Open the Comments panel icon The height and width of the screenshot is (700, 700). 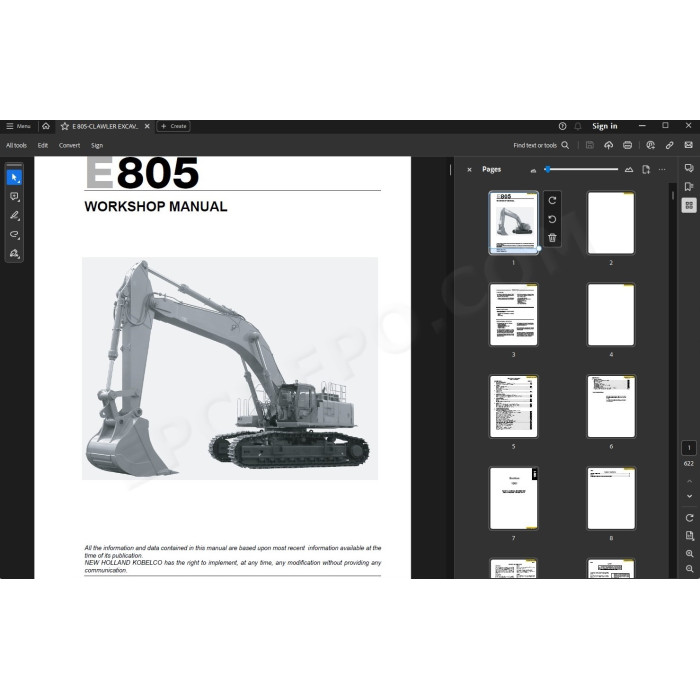pyautogui.click(x=689, y=168)
